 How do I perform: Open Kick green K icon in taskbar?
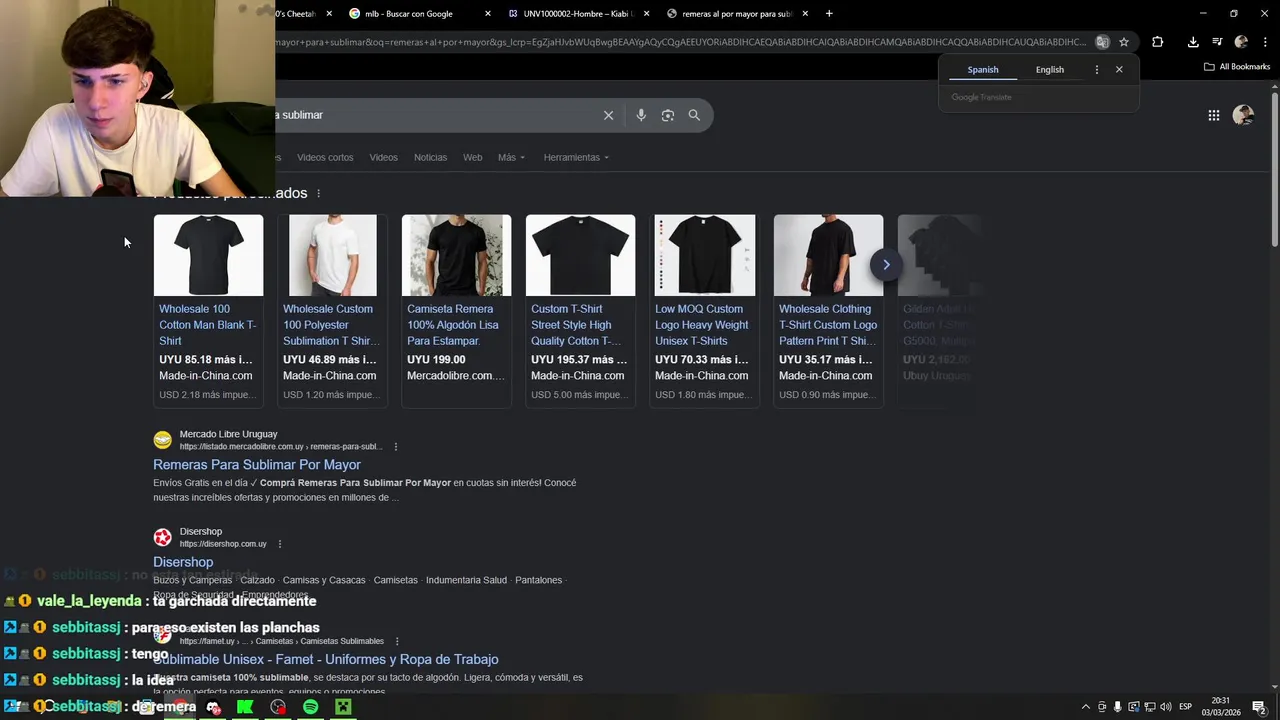click(x=245, y=707)
